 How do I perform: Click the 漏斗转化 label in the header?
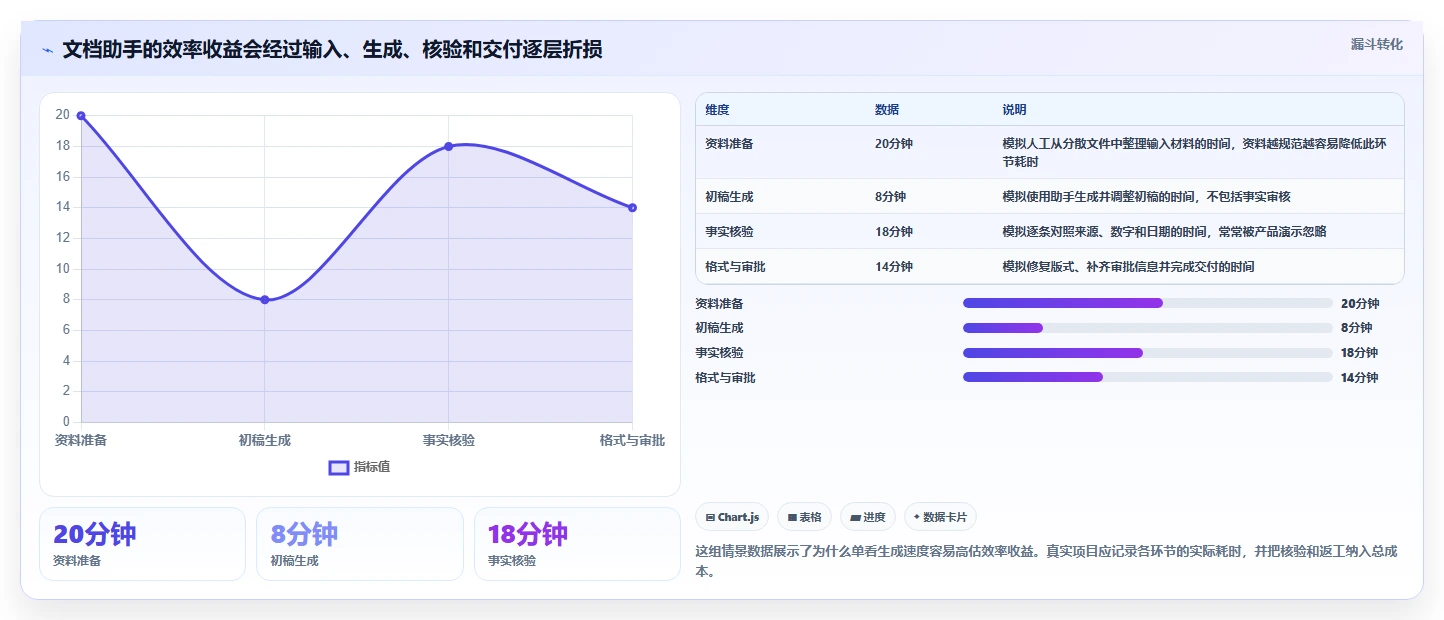[x=1377, y=45]
